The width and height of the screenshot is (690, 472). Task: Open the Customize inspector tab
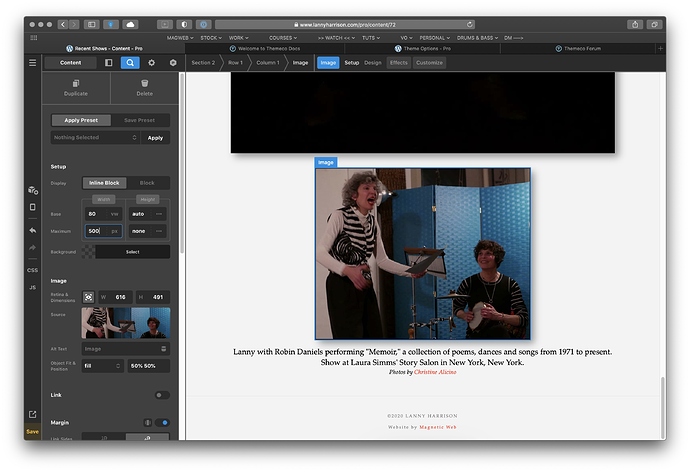coord(429,62)
